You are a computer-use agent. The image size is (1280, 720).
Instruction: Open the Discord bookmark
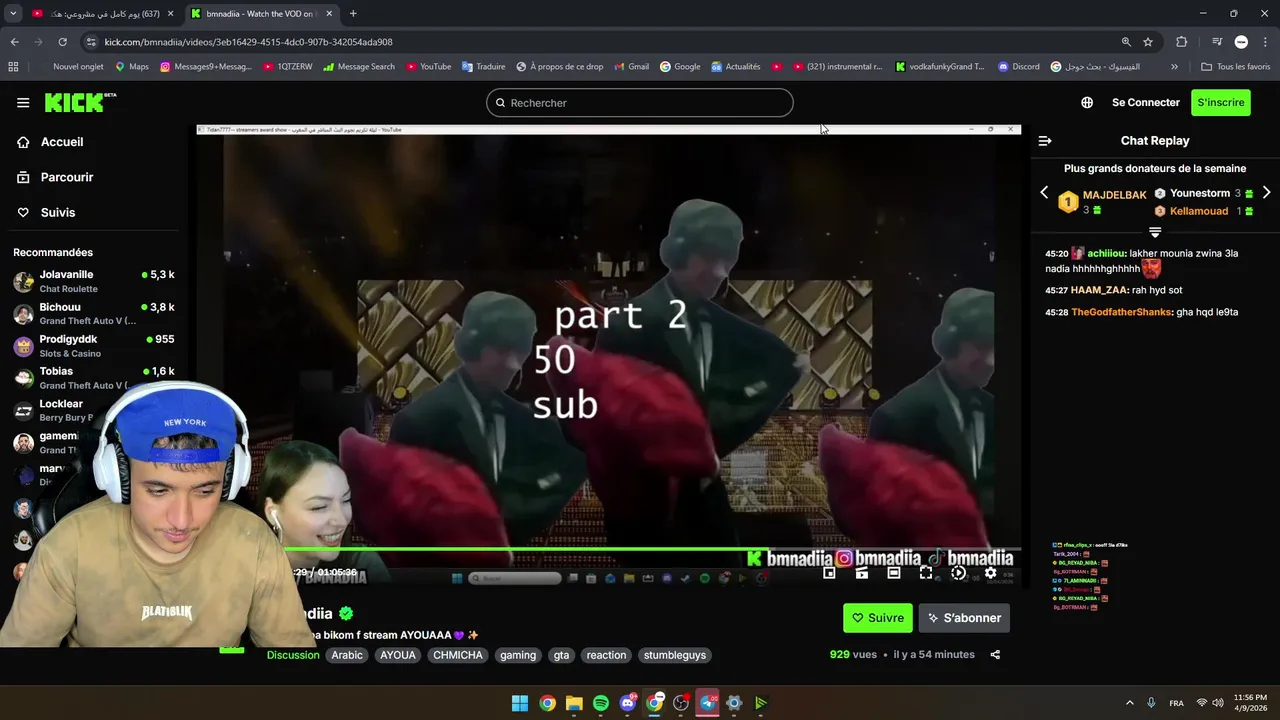click(1018, 67)
